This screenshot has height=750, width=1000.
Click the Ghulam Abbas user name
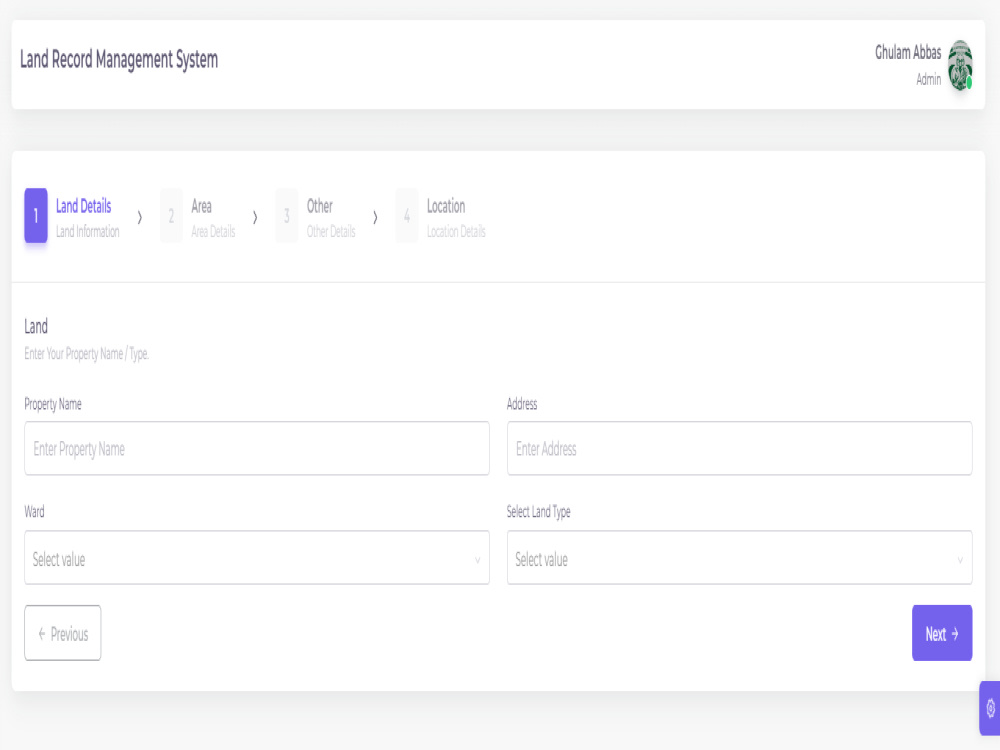(908, 52)
